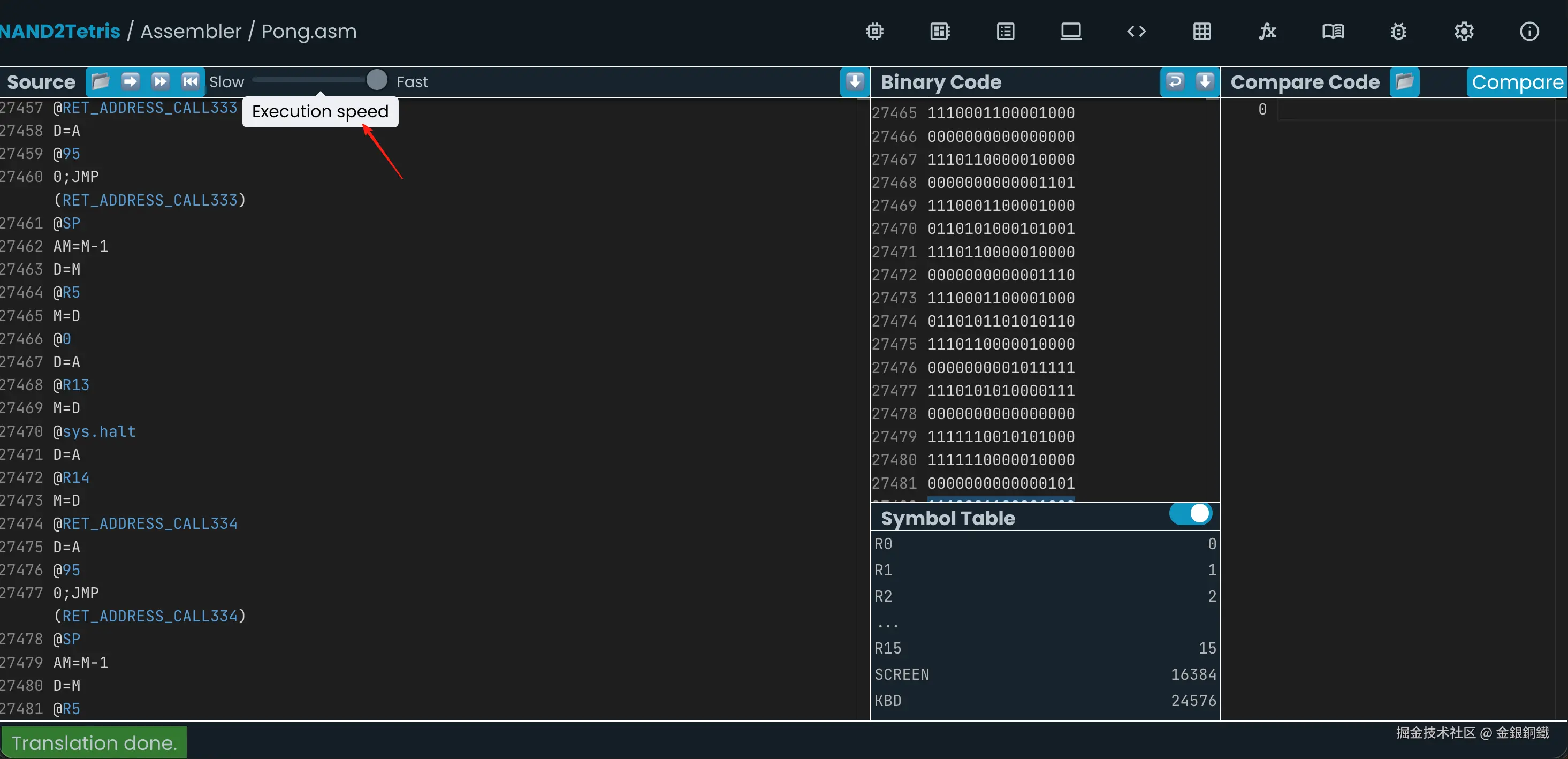The width and height of the screenshot is (1568, 759).
Task: Reset translation with rewind button
Action: (x=190, y=81)
